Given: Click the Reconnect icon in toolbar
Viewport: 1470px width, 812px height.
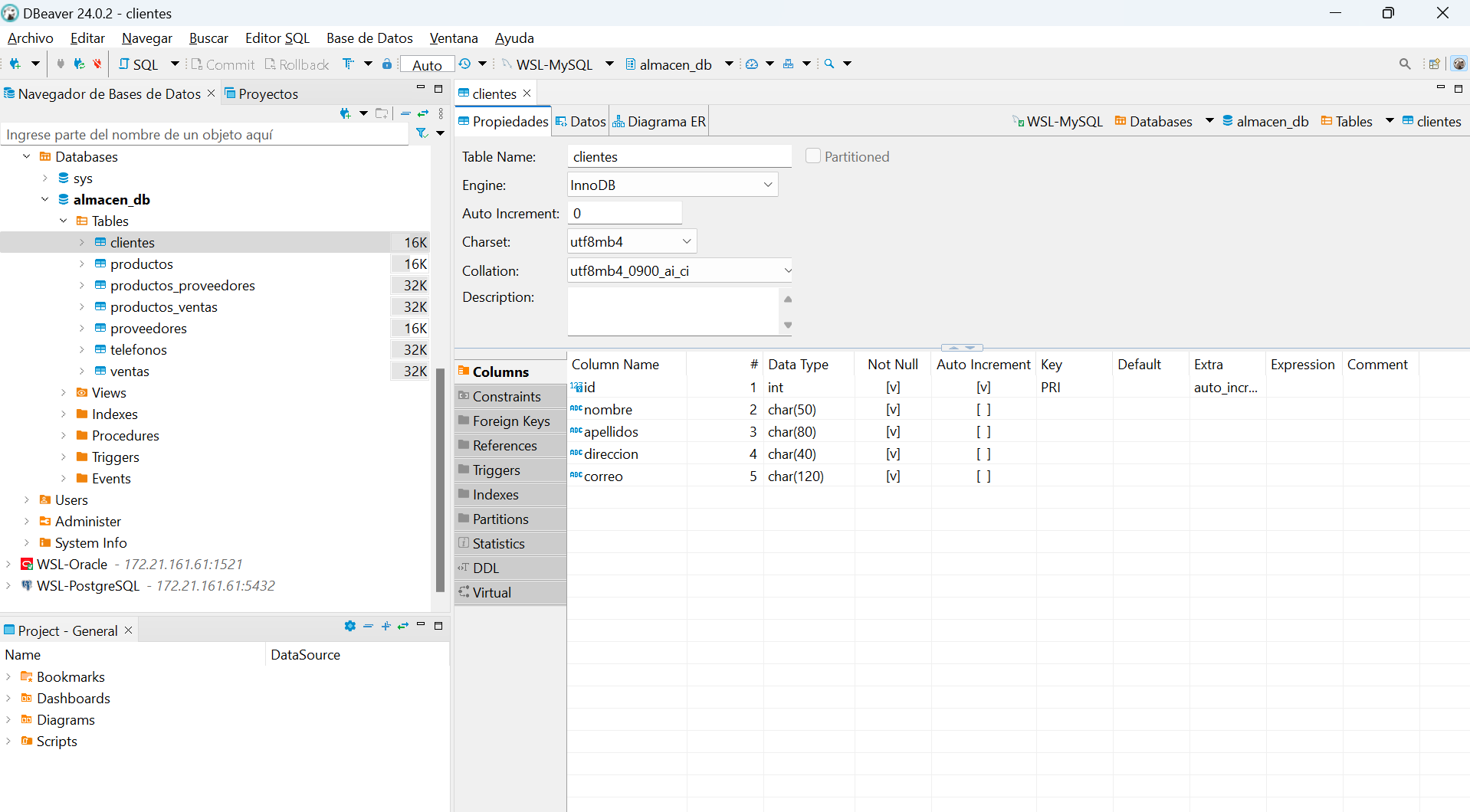Looking at the screenshot, I should [79, 64].
